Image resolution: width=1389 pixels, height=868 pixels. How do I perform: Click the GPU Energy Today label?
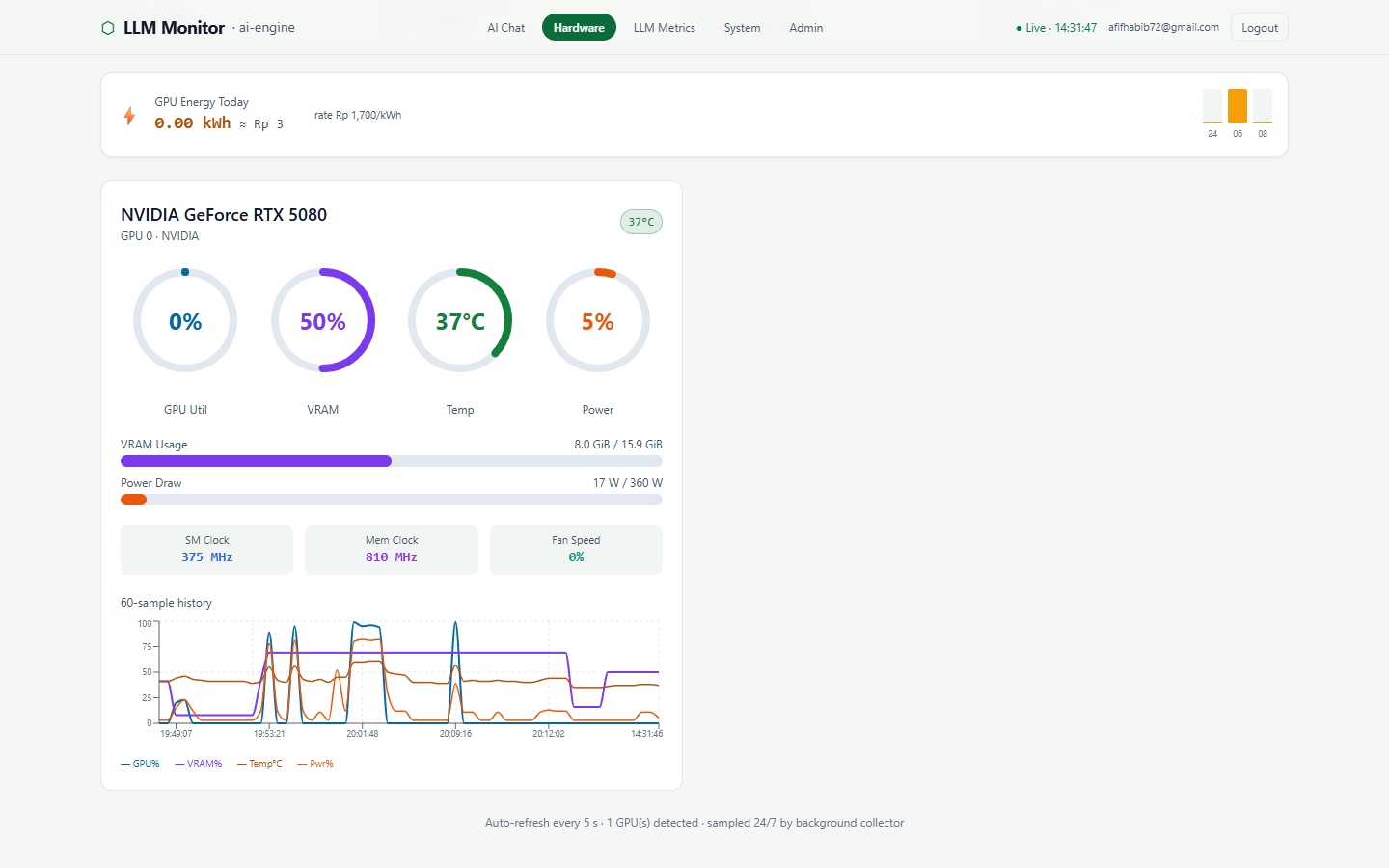coord(202,102)
